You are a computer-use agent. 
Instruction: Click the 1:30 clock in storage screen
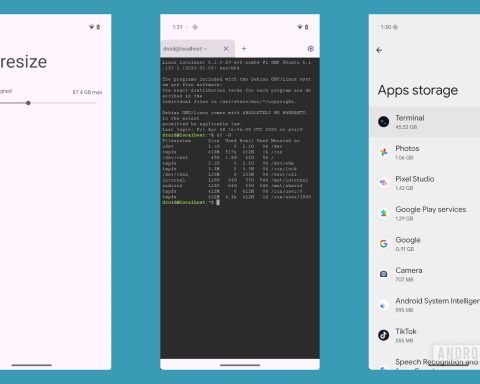click(x=386, y=27)
